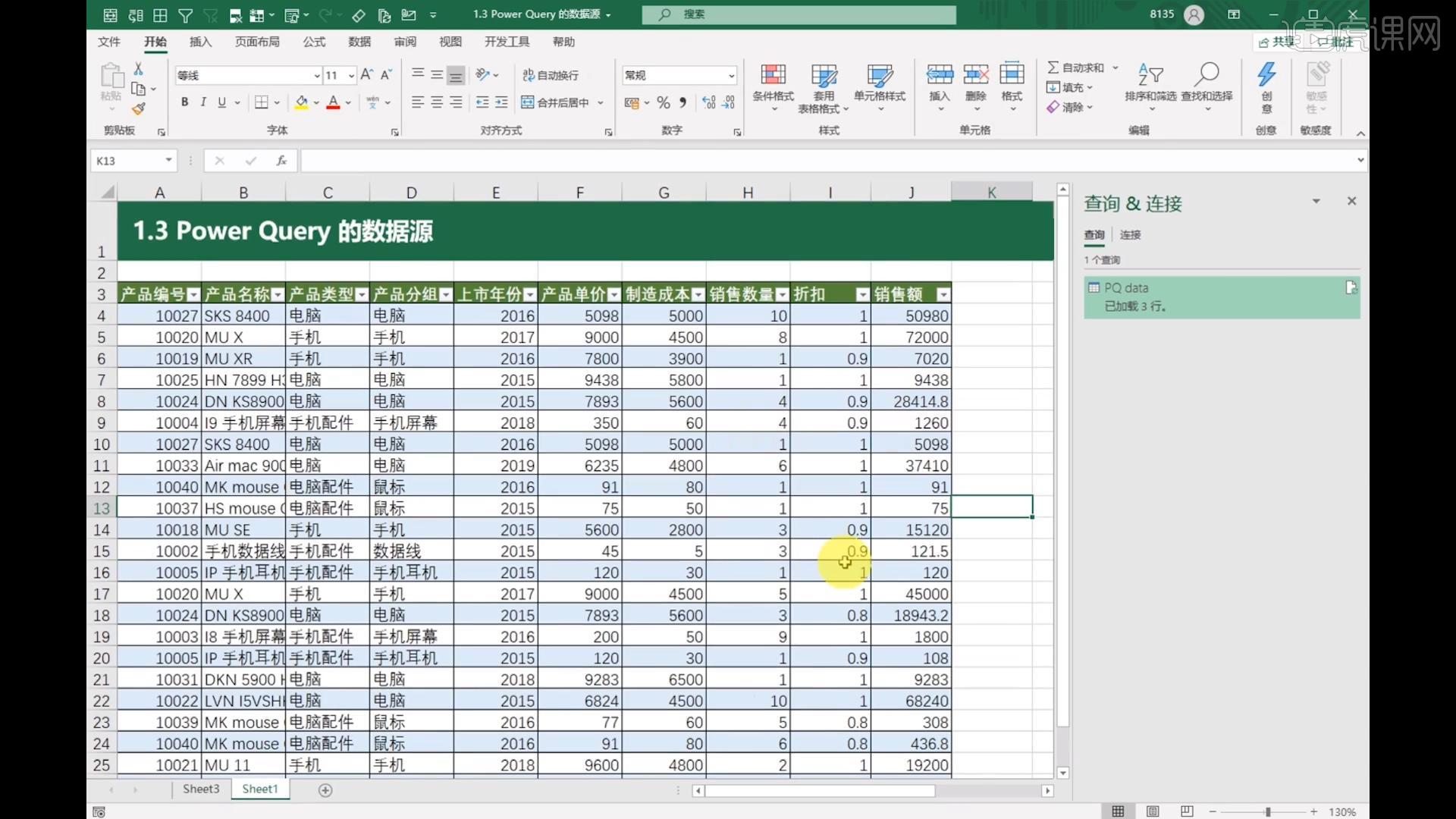Viewport: 1456px width, 819px height.
Task: Click the 共享 Share button
Action: [1281, 42]
